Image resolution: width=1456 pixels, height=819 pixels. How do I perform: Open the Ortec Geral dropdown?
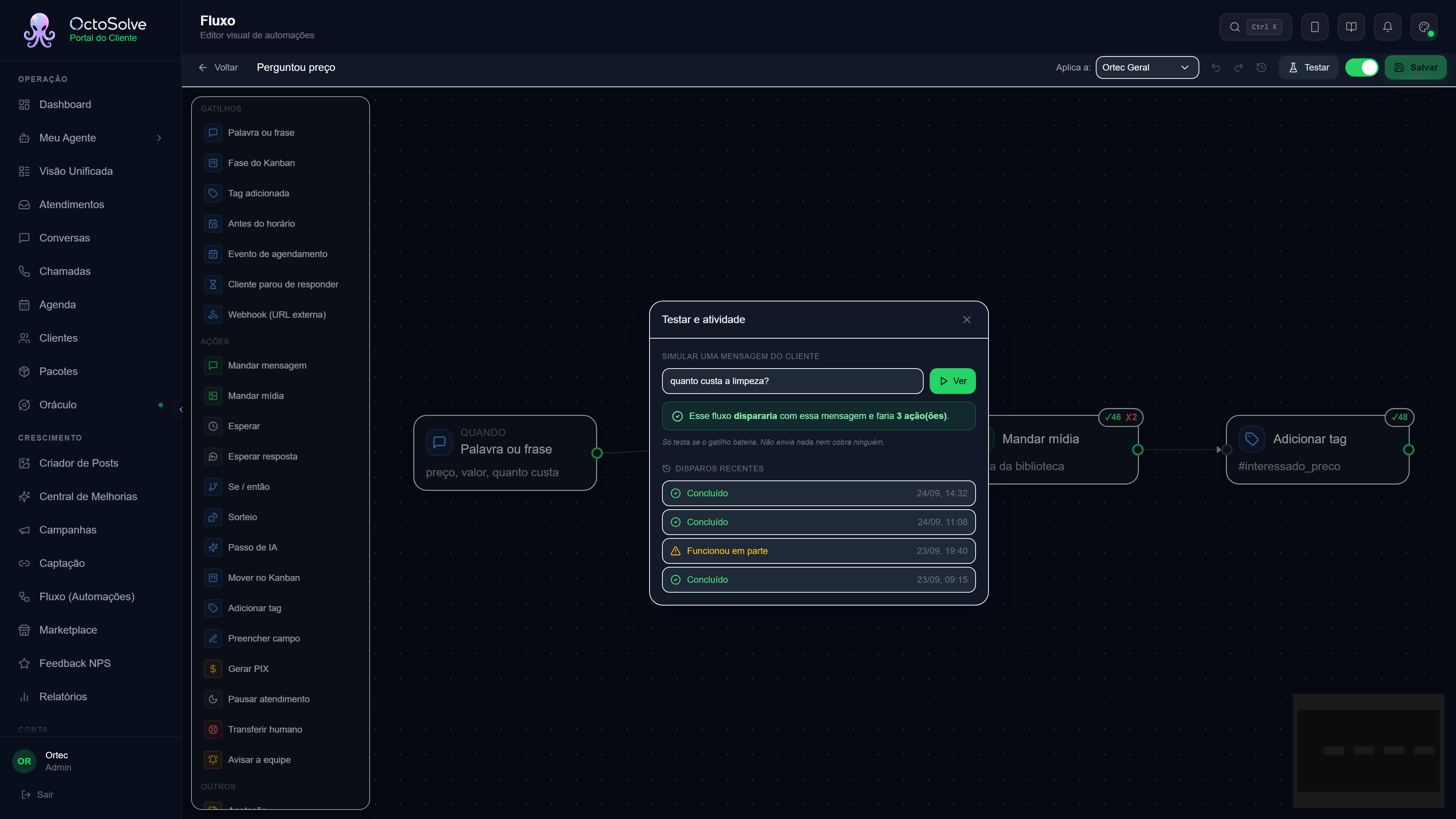coord(1147,67)
